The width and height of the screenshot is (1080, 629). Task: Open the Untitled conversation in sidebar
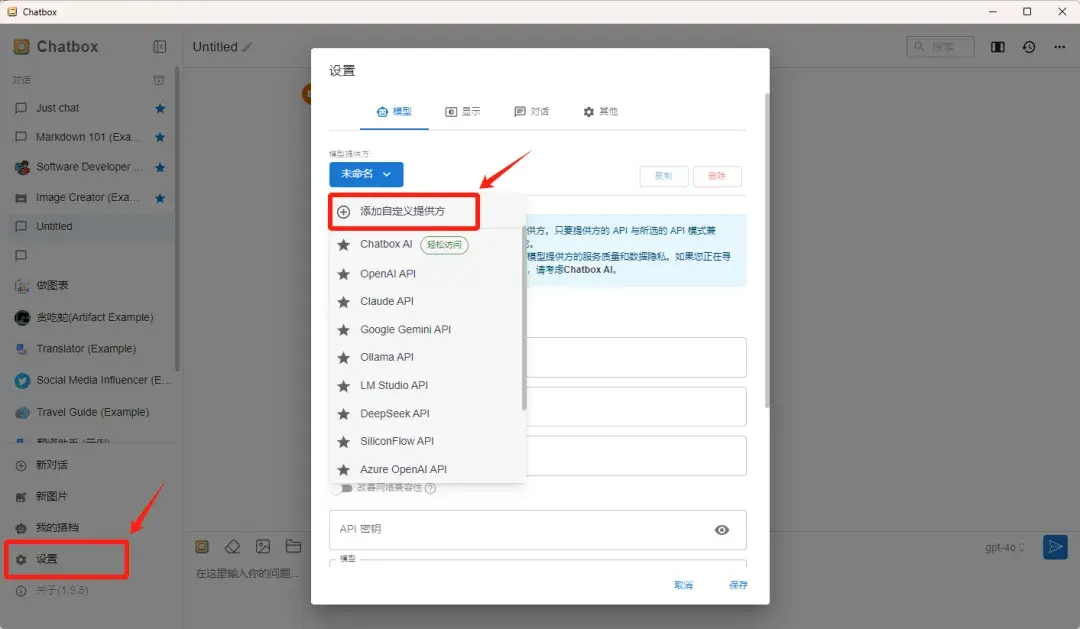(91, 227)
